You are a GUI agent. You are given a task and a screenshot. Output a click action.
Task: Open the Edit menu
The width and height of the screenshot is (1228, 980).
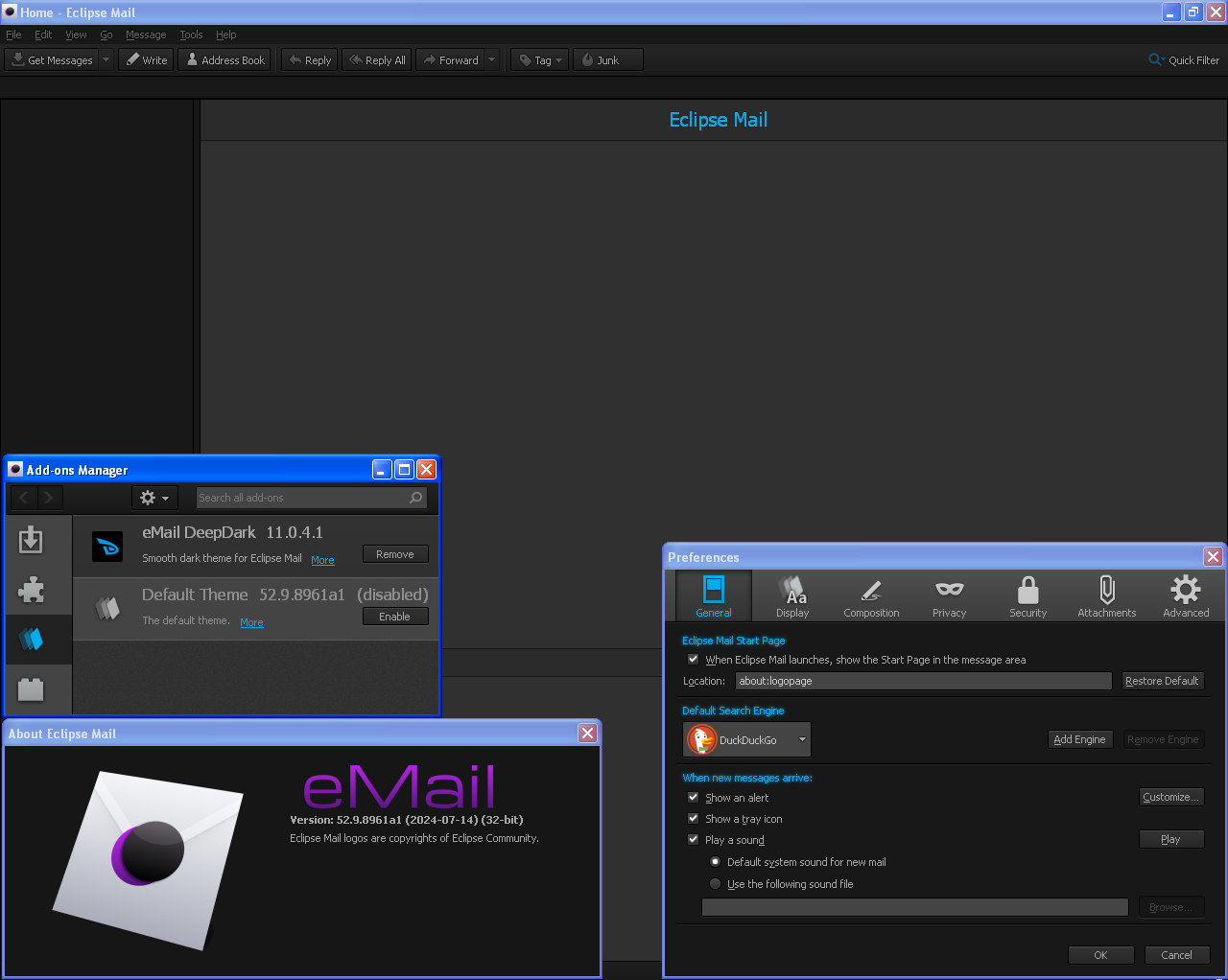click(x=43, y=35)
